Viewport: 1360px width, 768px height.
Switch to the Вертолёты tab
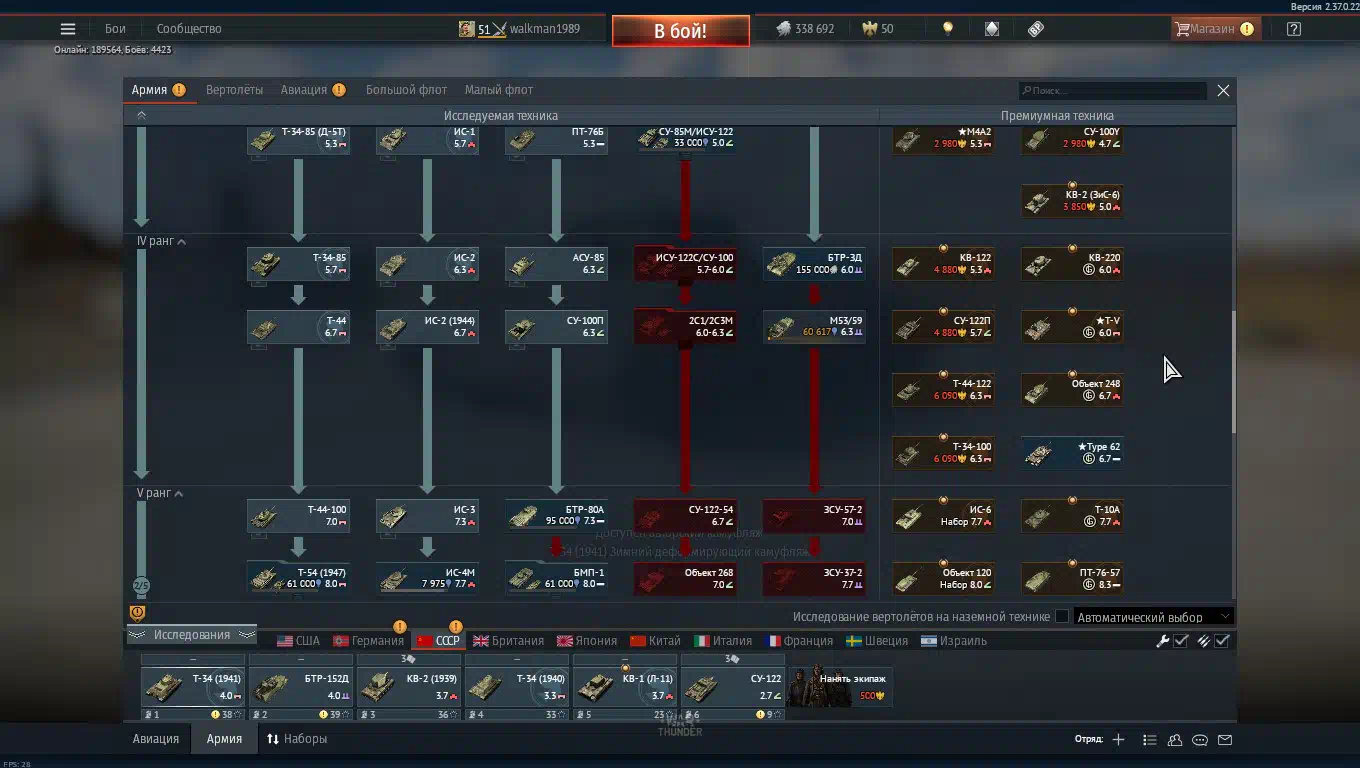tap(234, 90)
